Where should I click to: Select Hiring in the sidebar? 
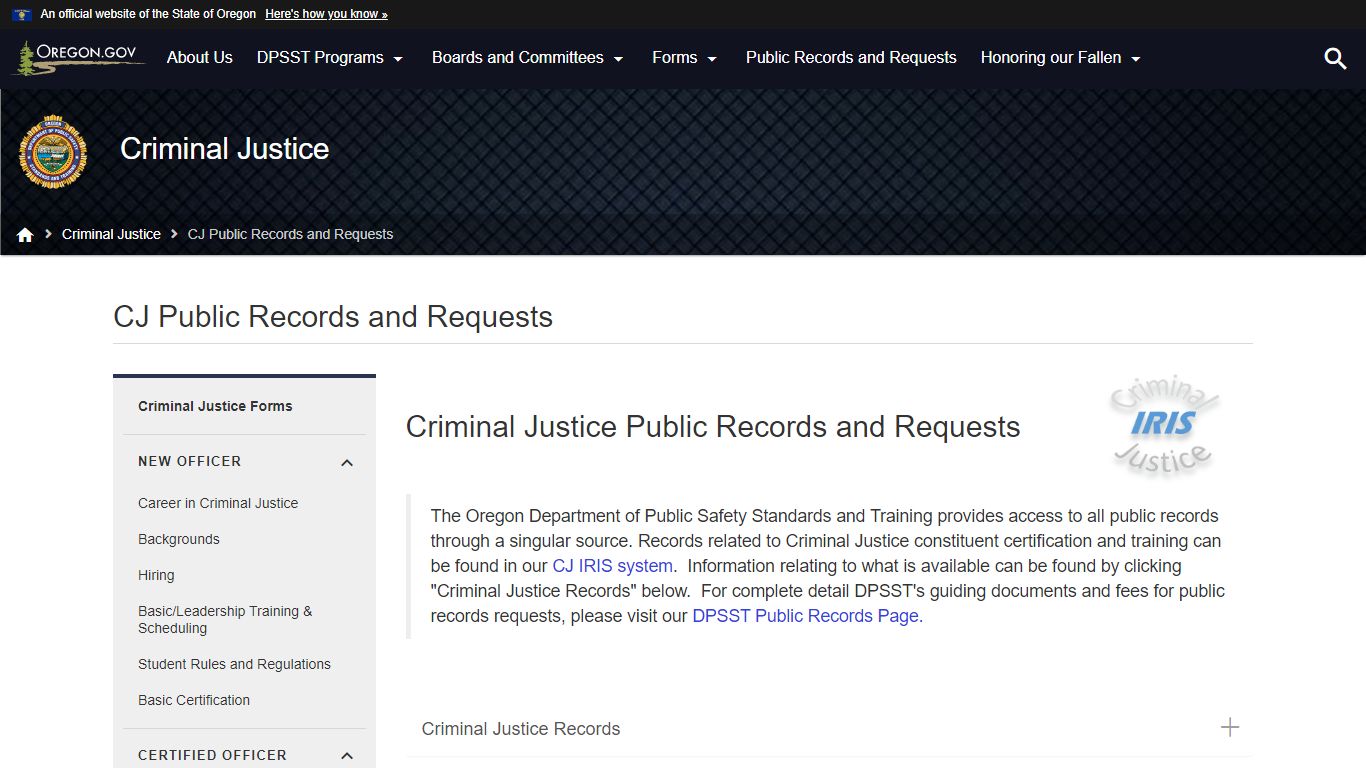pyautogui.click(x=156, y=575)
